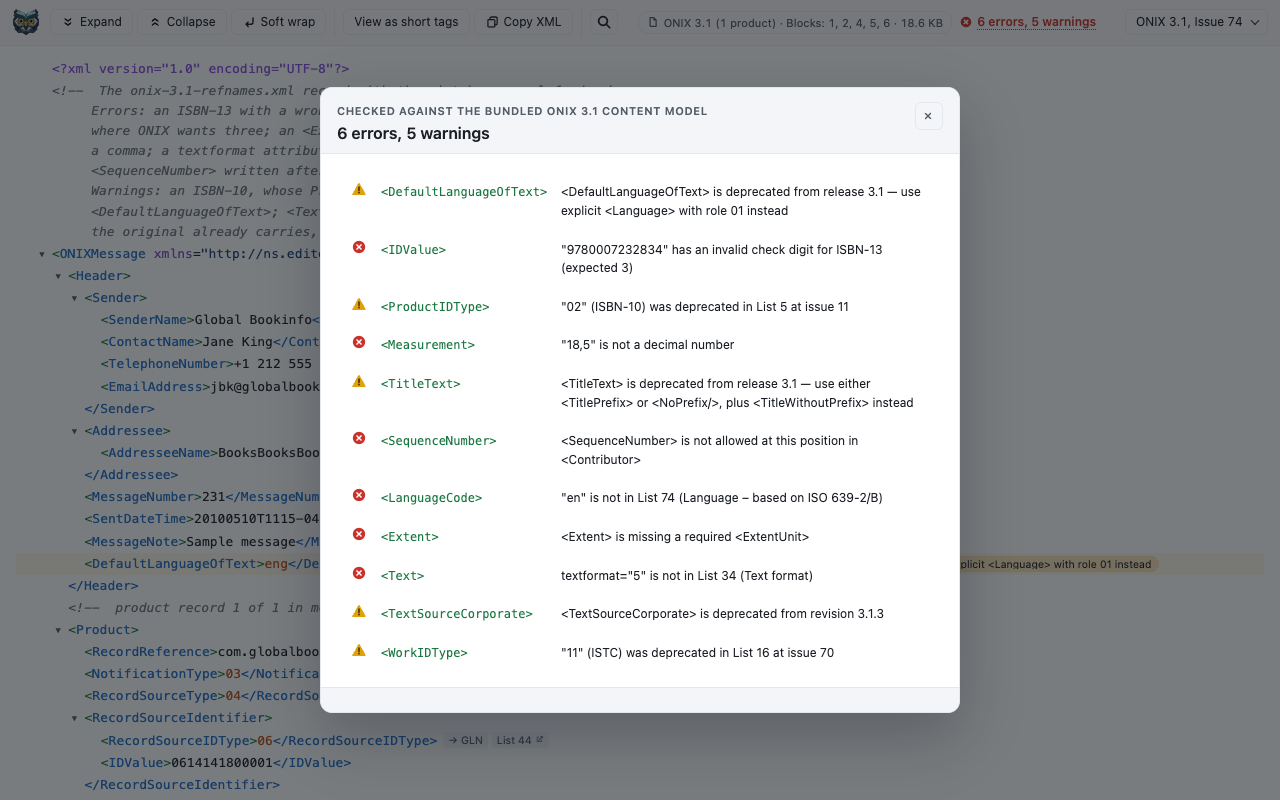The height and width of the screenshot is (800, 1280).
Task: Click the GLN code annotation chip
Action: (x=465, y=741)
